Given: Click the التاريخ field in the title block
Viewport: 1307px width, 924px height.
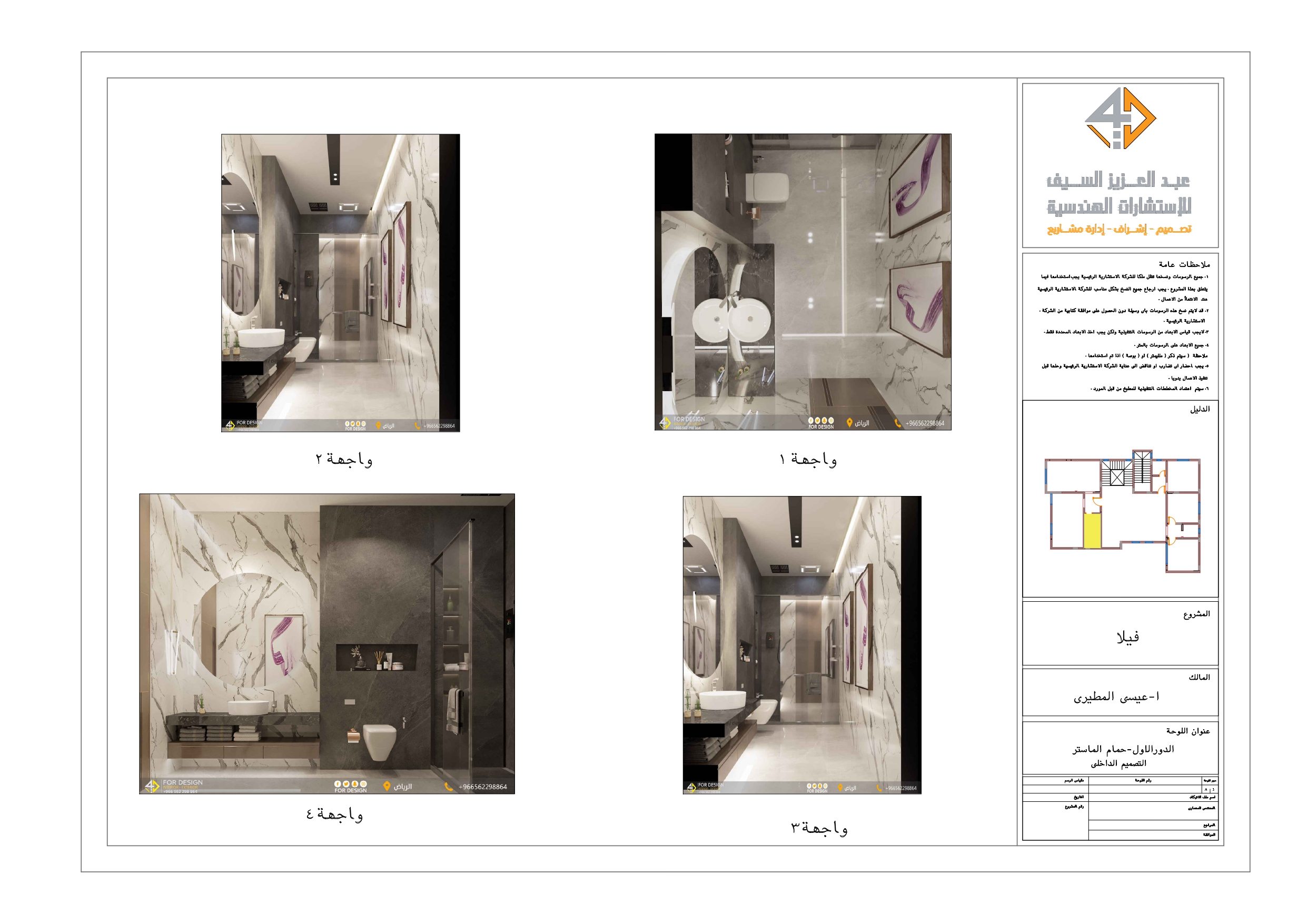Looking at the screenshot, I should [1080, 798].
